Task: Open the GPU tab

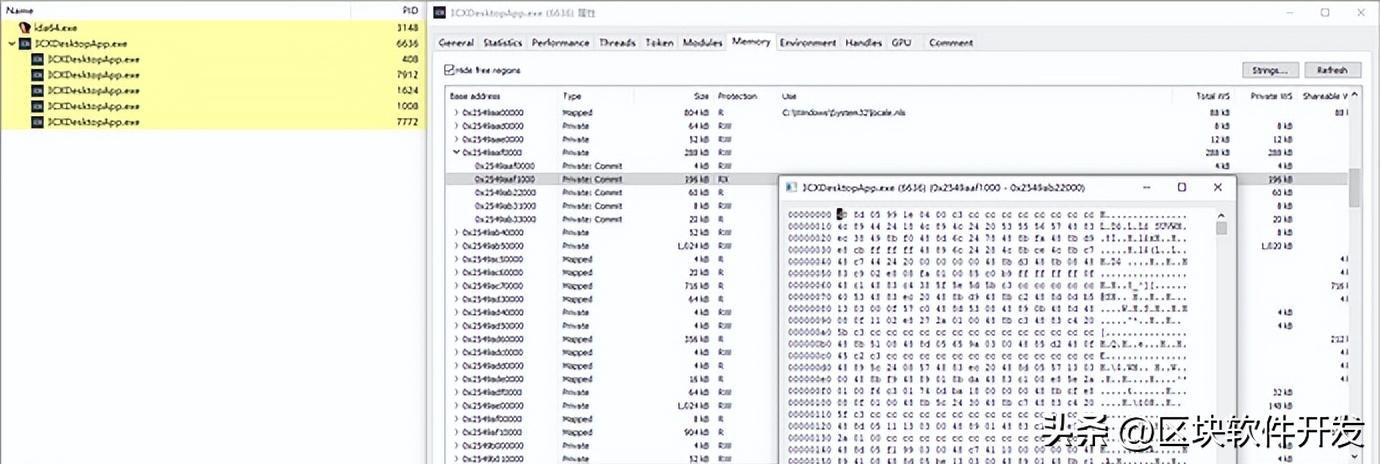Action: click(901, 43)
